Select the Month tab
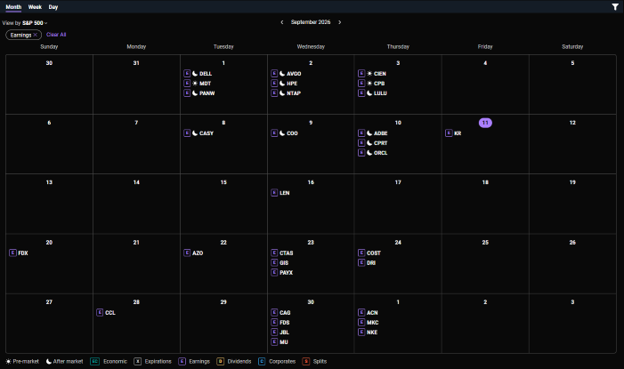Screen dimensions: 624x369 pyautogui.click(x=13, y=7)
